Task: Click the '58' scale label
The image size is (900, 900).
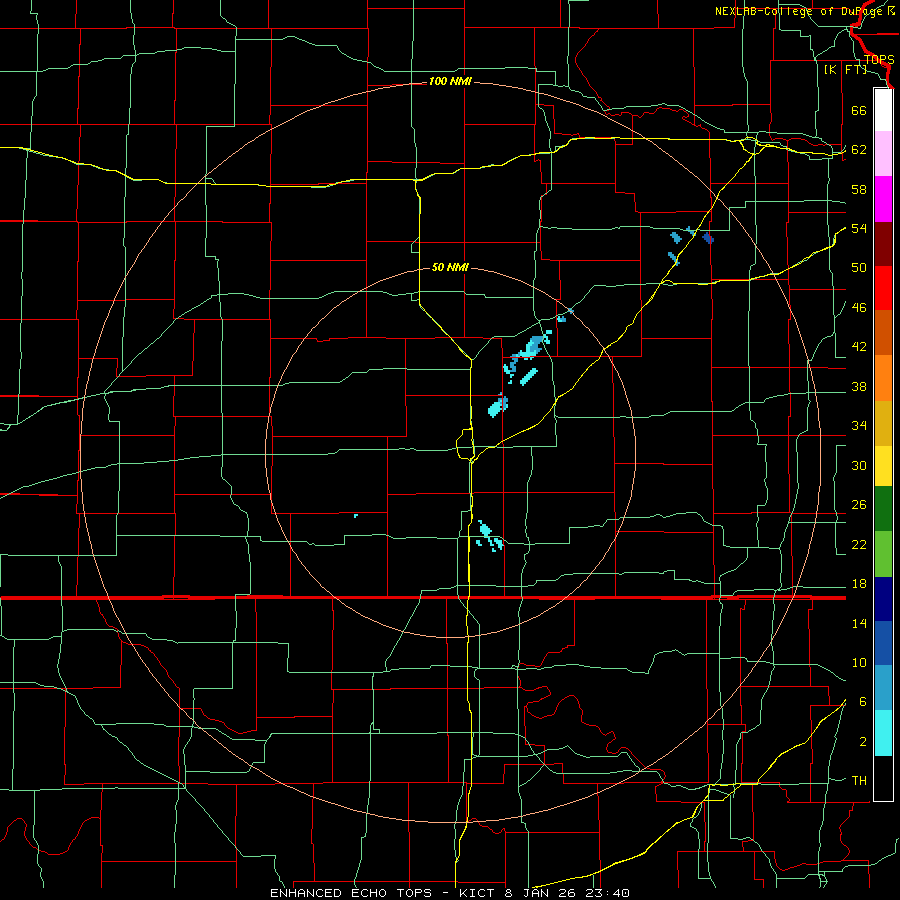Action: [859, 189]
